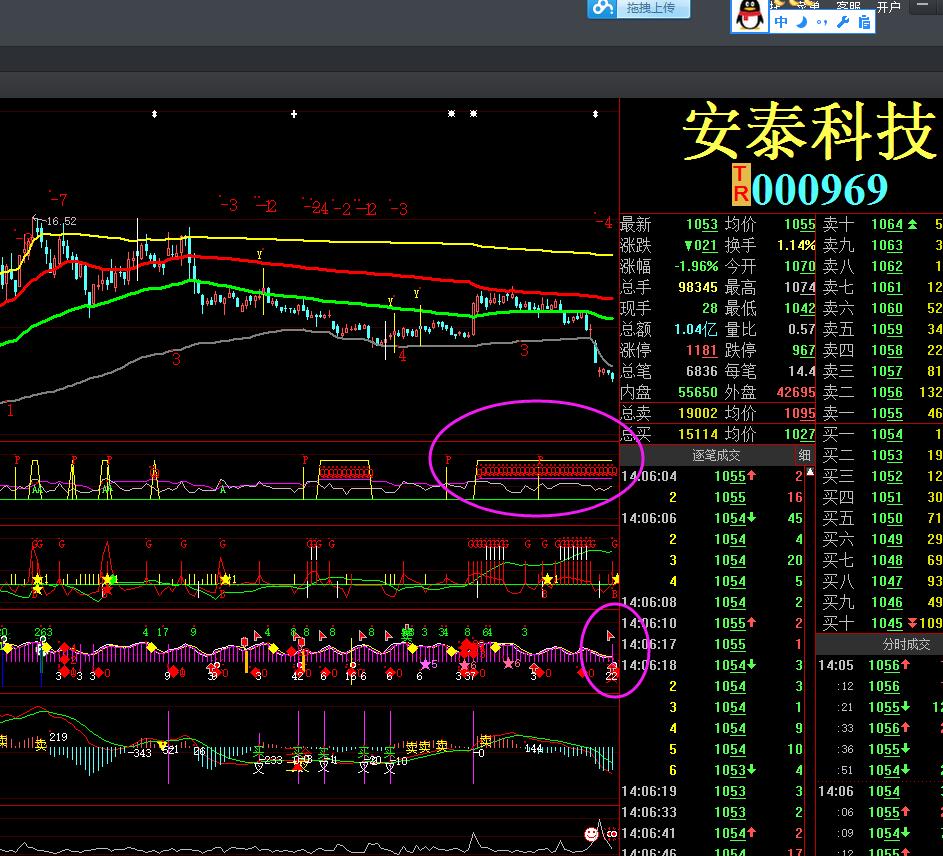Open the QQ penguin icon
This screenshot has height=856, width=943.
(x=749, y=15)
